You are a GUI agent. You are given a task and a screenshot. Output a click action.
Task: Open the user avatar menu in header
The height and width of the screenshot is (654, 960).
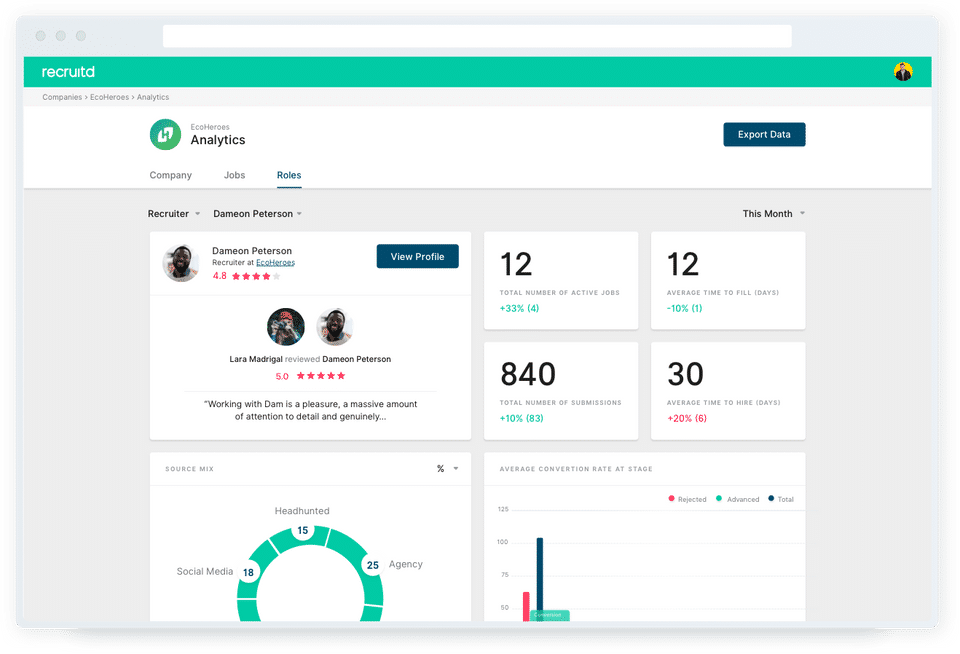tap(902, 72)
